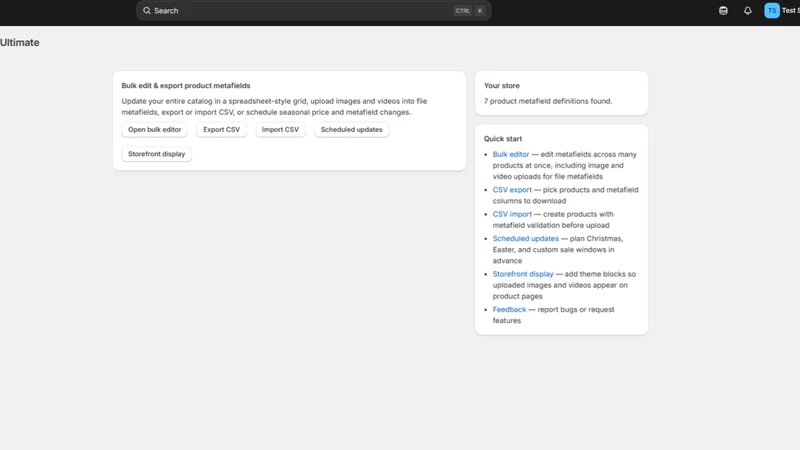800x450 pixels.
Task: Click the 'Your store' heading
Action: (502, 86)
